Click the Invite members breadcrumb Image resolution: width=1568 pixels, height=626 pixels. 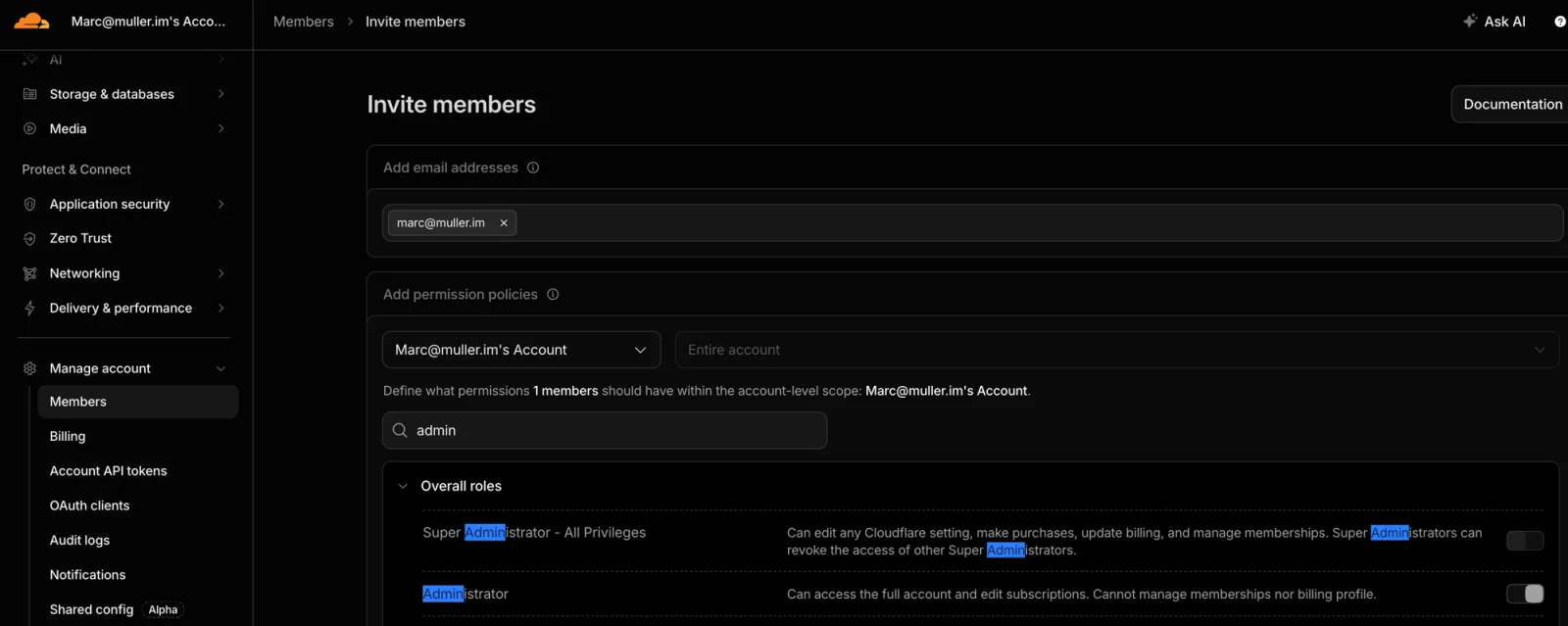(x=416, y=22)
